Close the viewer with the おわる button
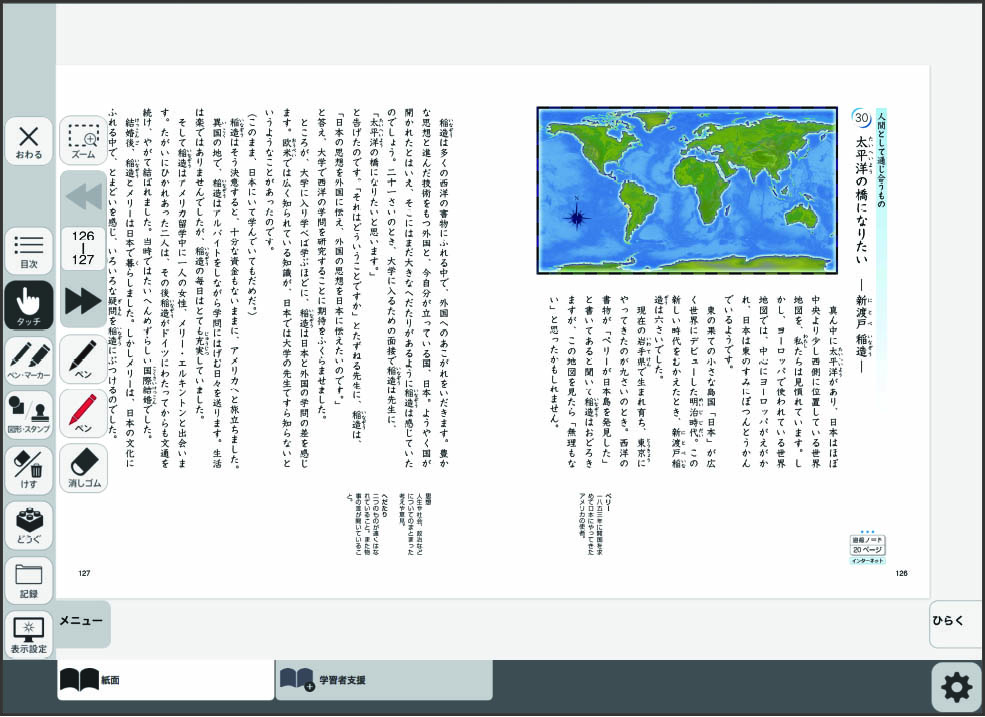Image resolution: width=985 pixels, height=717 pixels. [x=28, y=142]
